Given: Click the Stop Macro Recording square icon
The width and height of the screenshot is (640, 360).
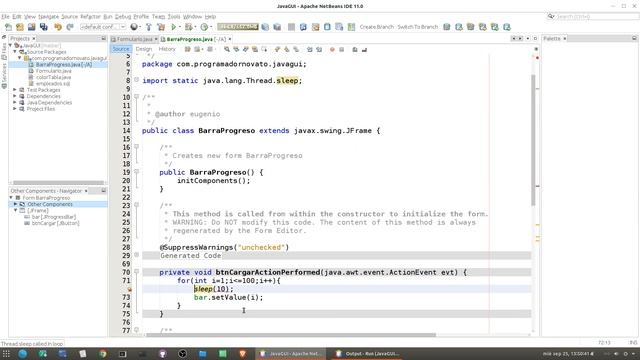Looking at the screenshot, I should pos(342,49).
